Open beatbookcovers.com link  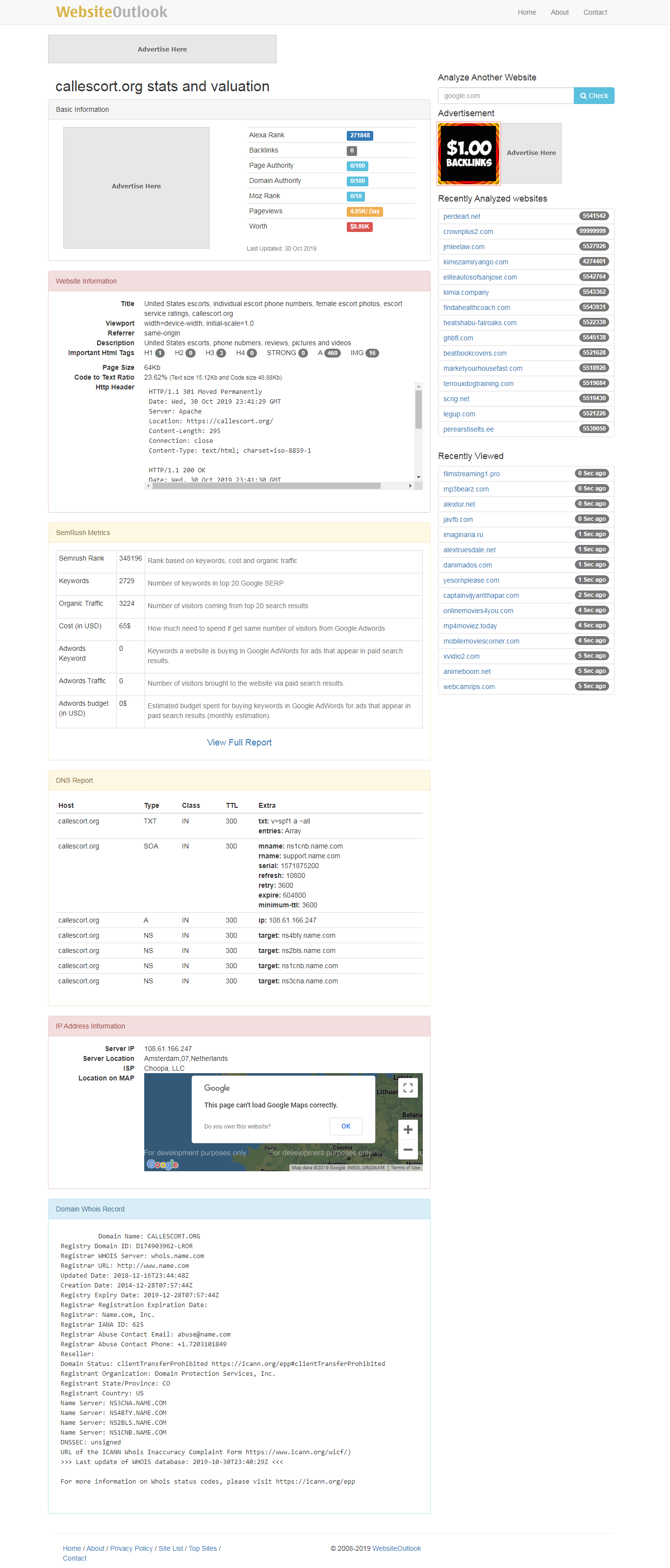[475, 353]
